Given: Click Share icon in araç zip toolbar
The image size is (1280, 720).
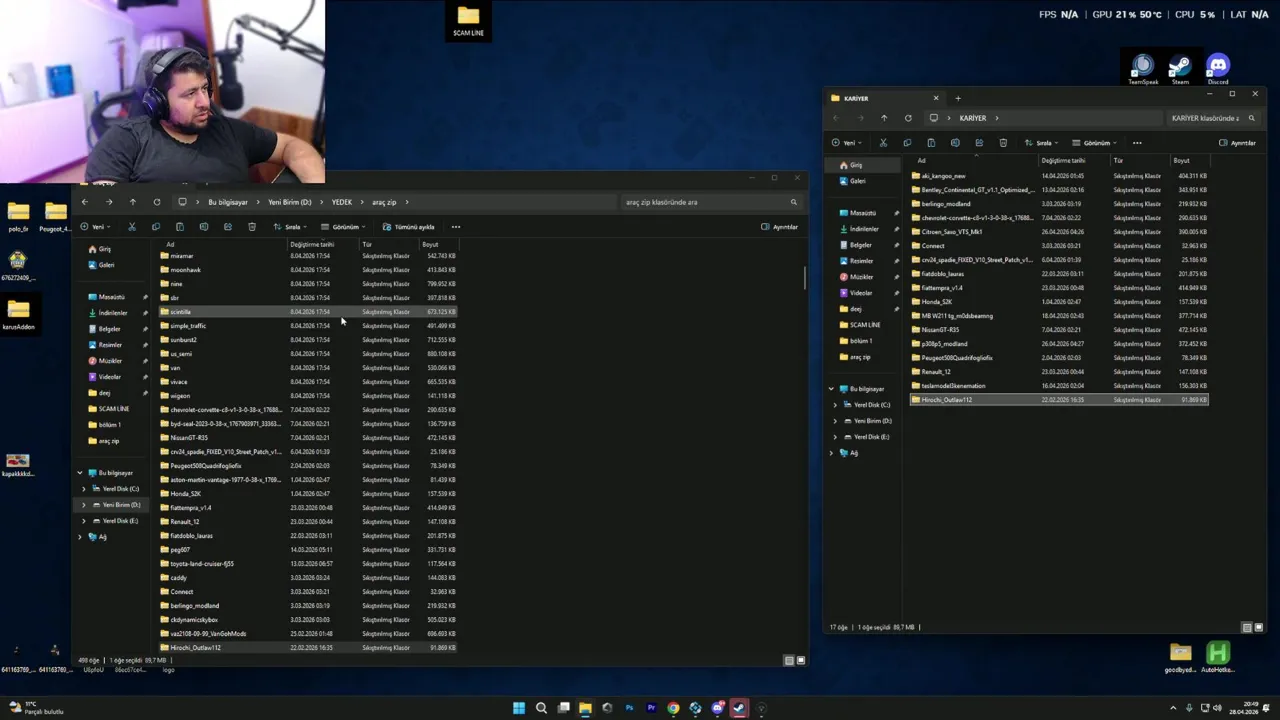Looking at the screenshot, I should coord(228,227).
